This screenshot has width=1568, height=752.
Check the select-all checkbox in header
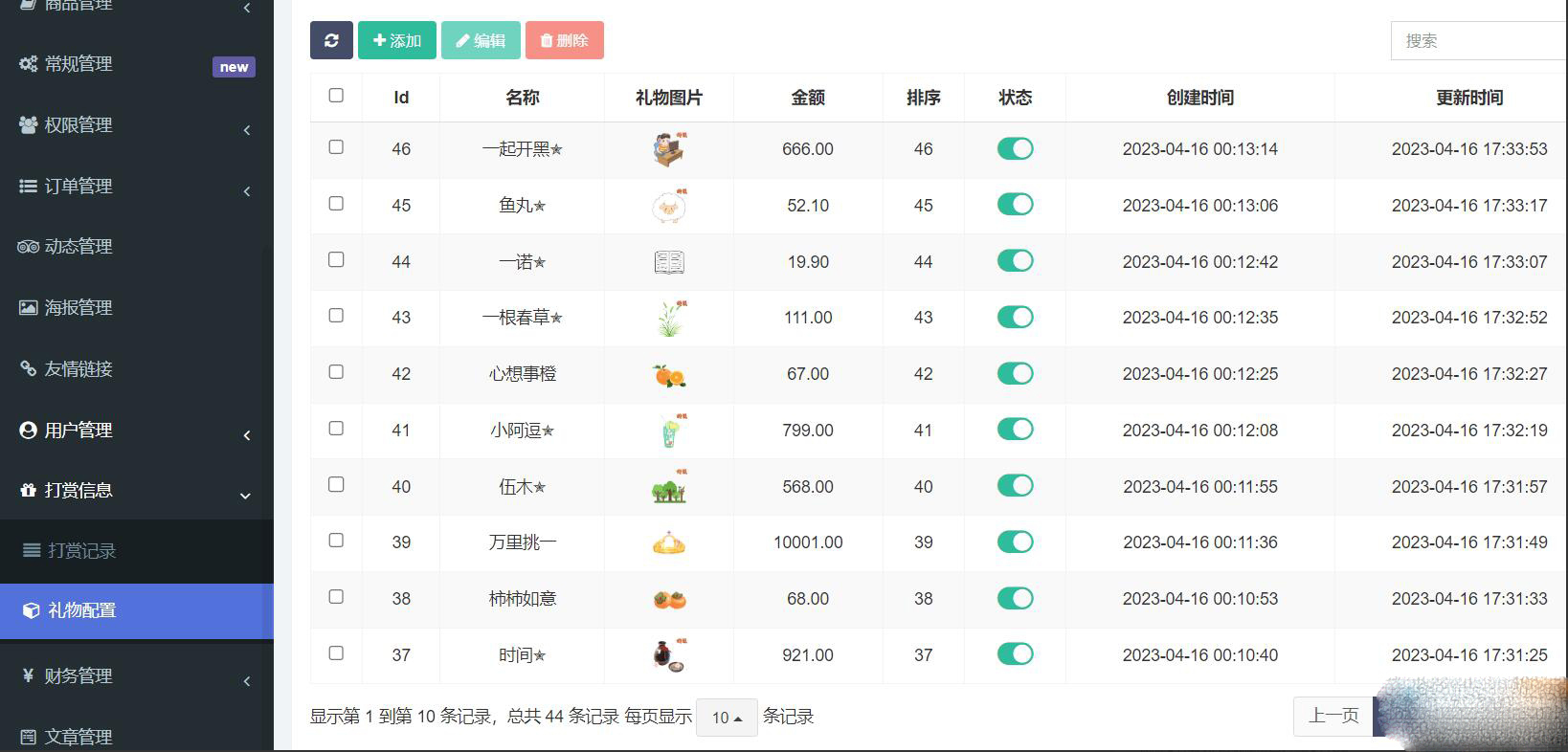[336, 95]
